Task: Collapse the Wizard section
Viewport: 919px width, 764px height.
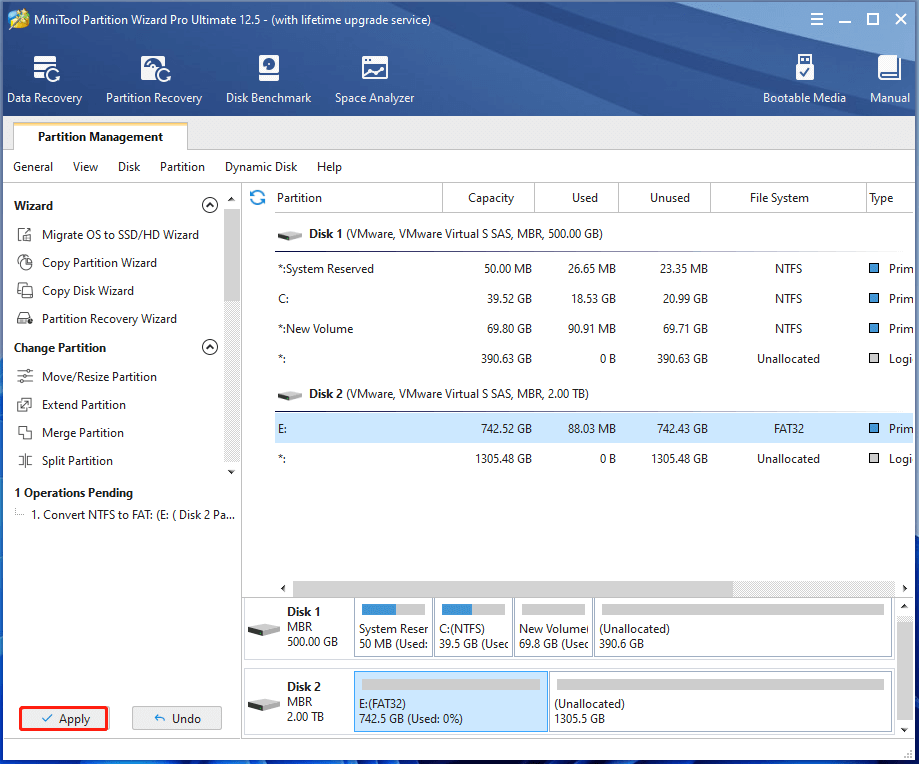Action: pos(210,205)
